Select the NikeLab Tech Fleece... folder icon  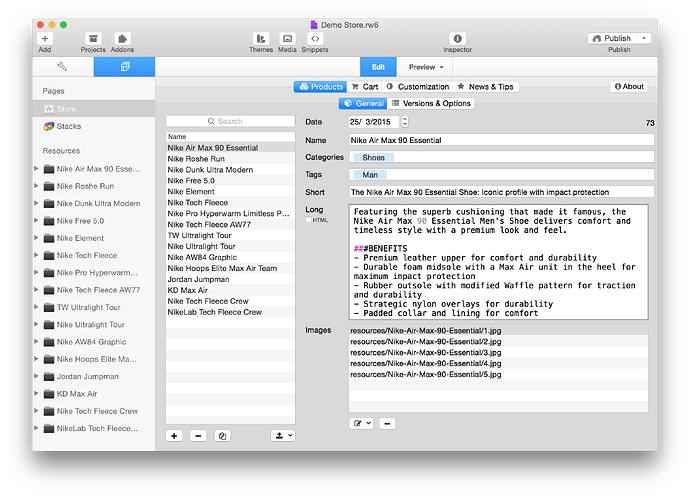click(49, 428)
